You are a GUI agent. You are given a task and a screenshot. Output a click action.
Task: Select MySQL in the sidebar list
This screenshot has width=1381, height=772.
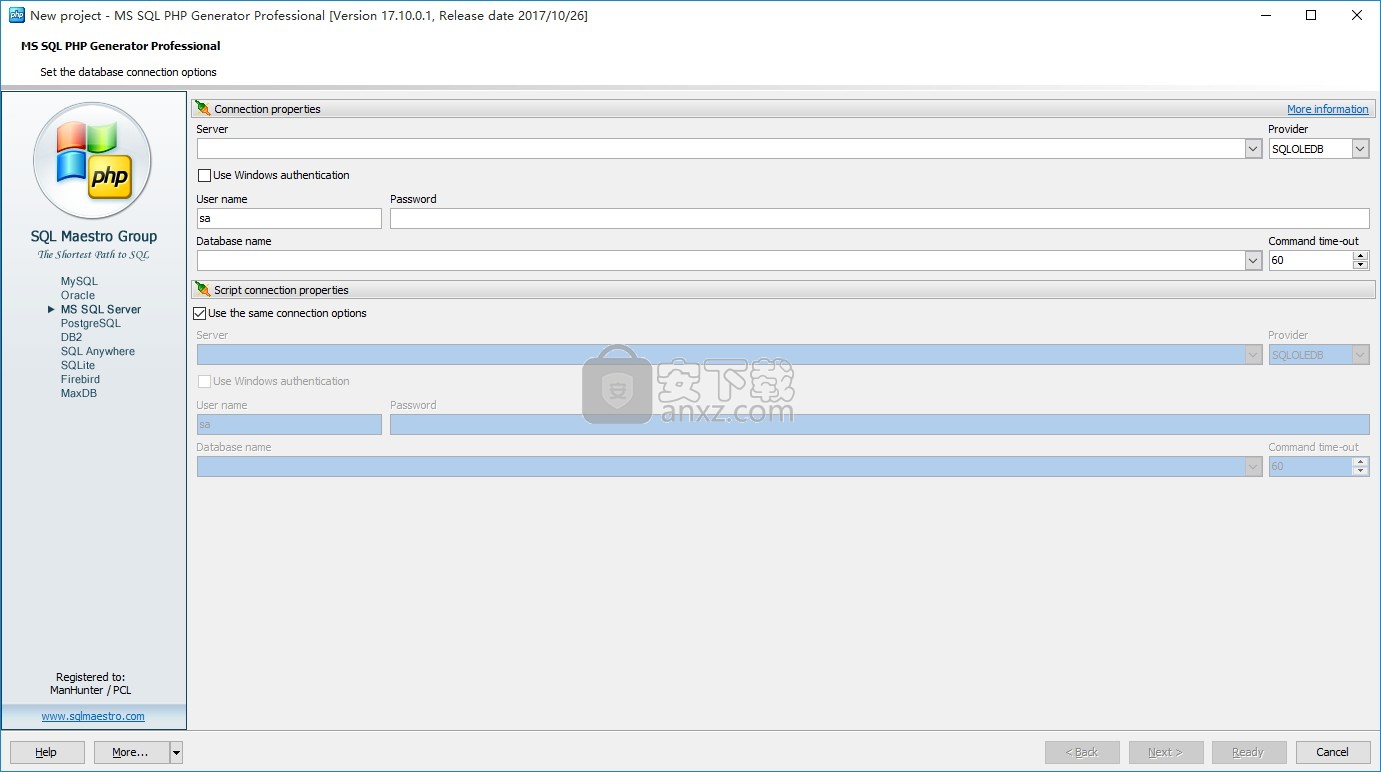click(79, 282)
